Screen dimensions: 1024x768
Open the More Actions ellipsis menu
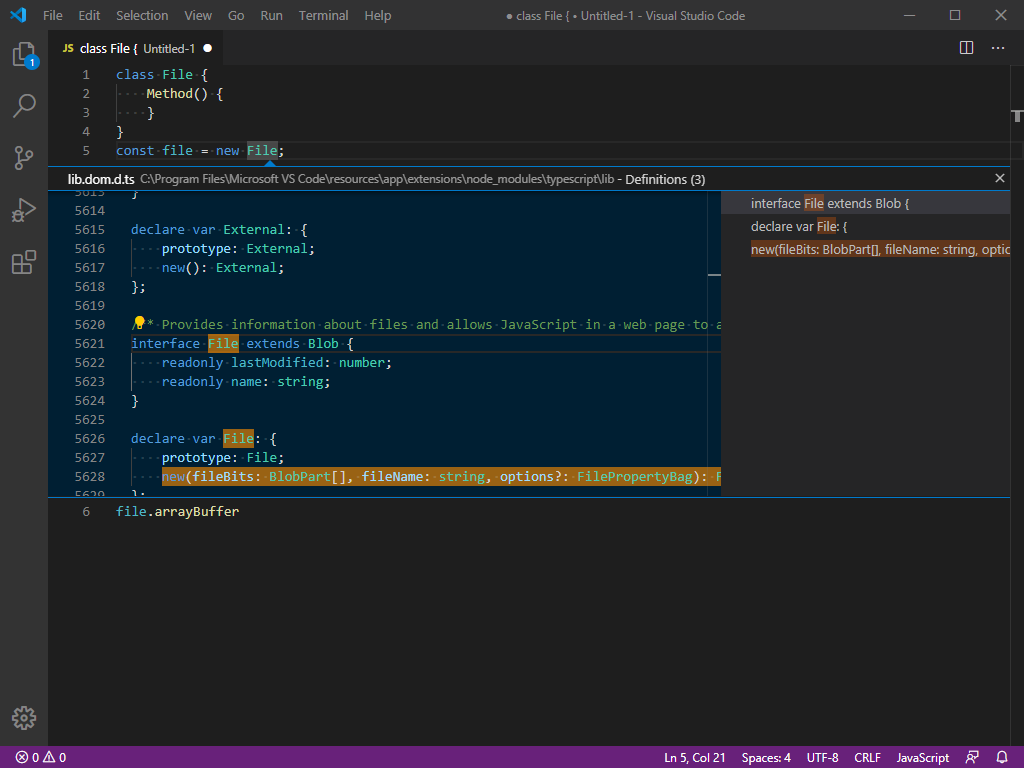(998, 48)
